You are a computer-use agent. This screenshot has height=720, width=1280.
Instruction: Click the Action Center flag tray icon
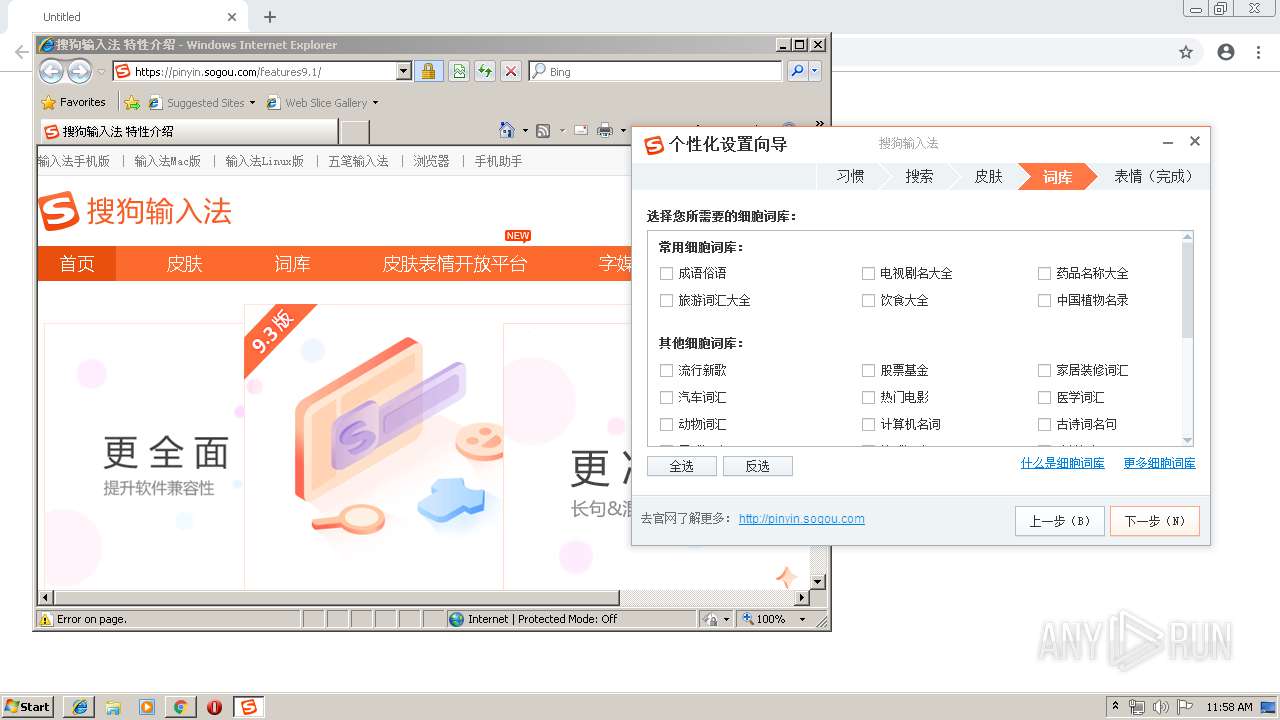1185,707
